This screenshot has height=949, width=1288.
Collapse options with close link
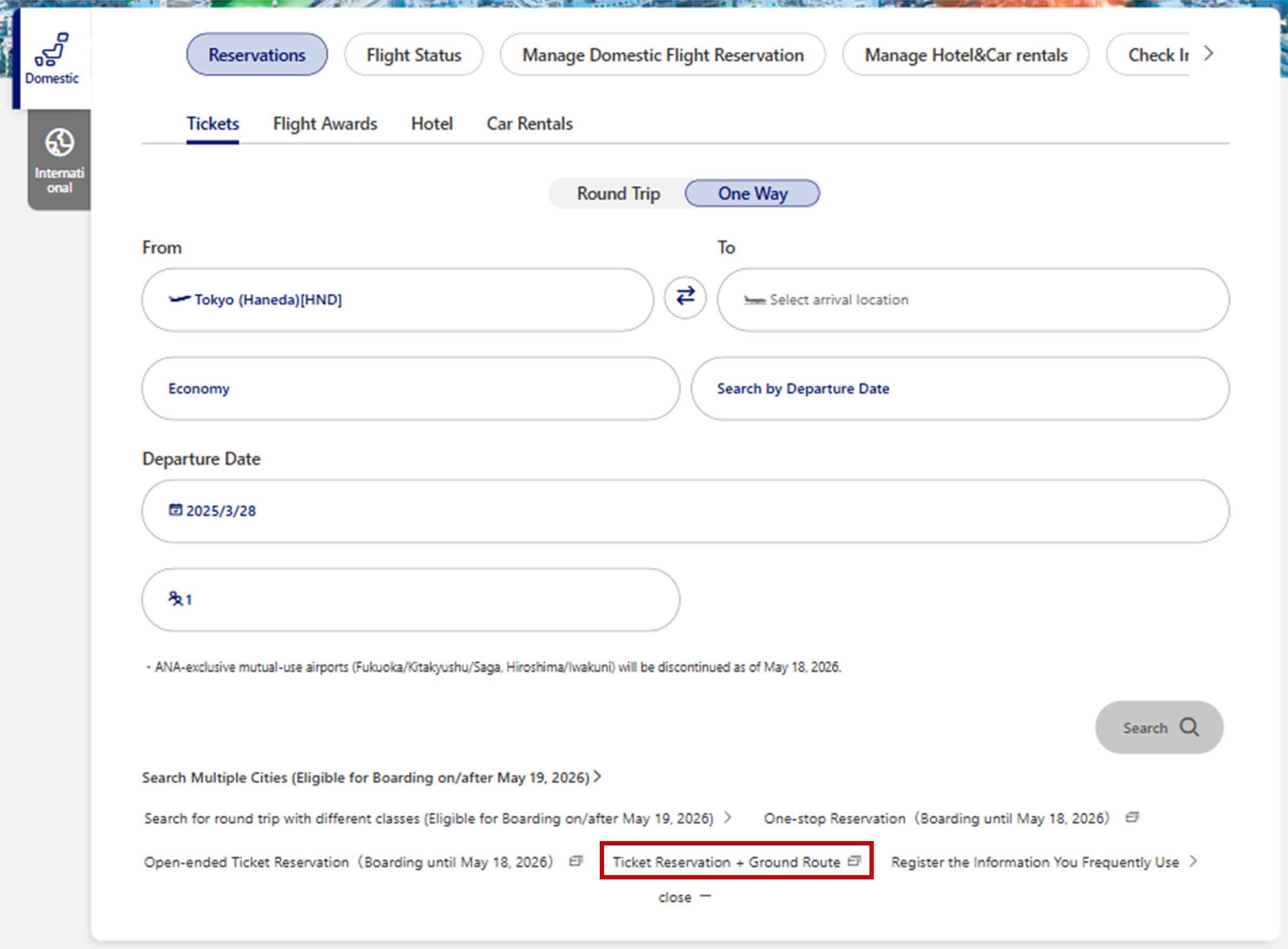[684, 897]
